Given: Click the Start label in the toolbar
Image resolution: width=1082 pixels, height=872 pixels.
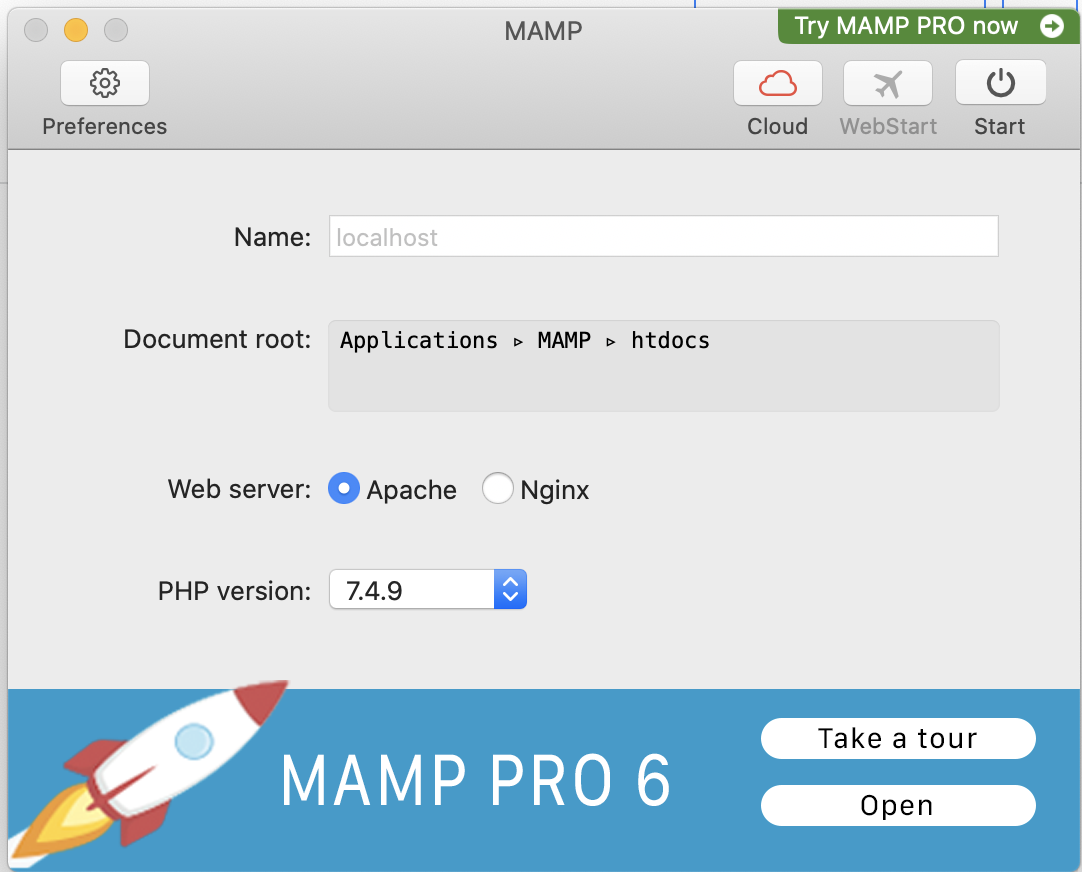Looking at the screenshot, I should click(x=999, y=126).
